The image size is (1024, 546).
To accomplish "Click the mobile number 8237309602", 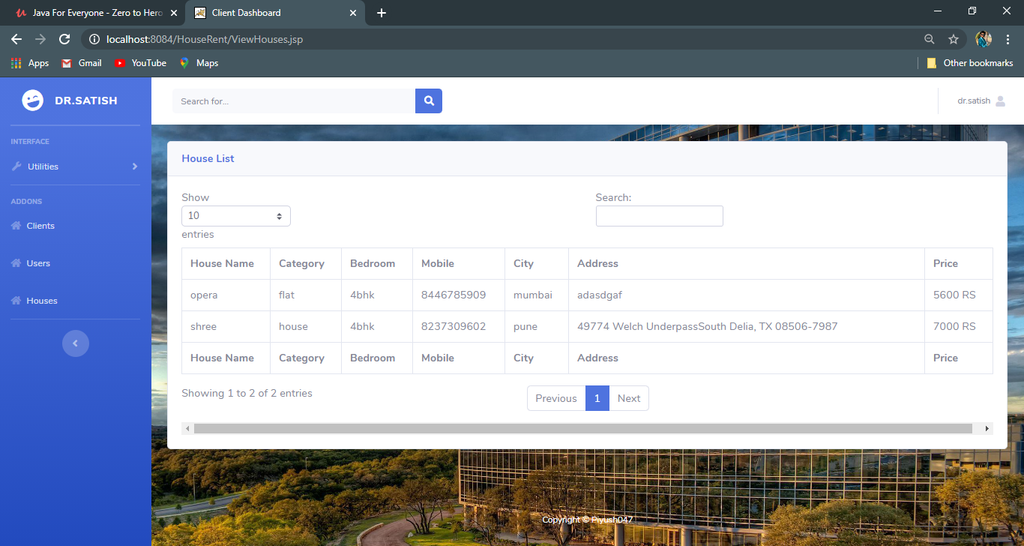I will (x=453, y=327).
